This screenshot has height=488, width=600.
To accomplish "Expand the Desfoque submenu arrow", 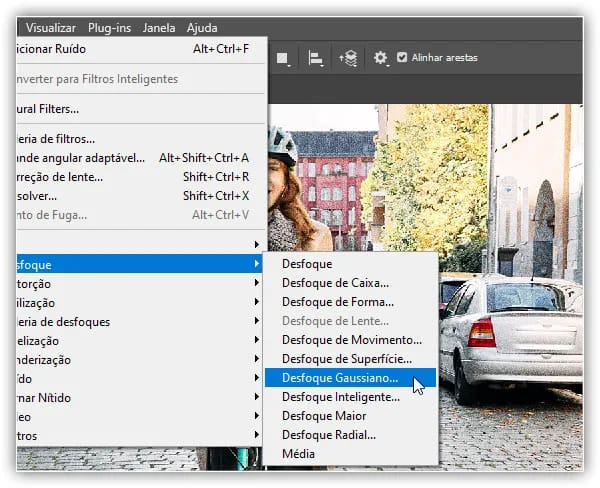I will [x=256, y=265].
